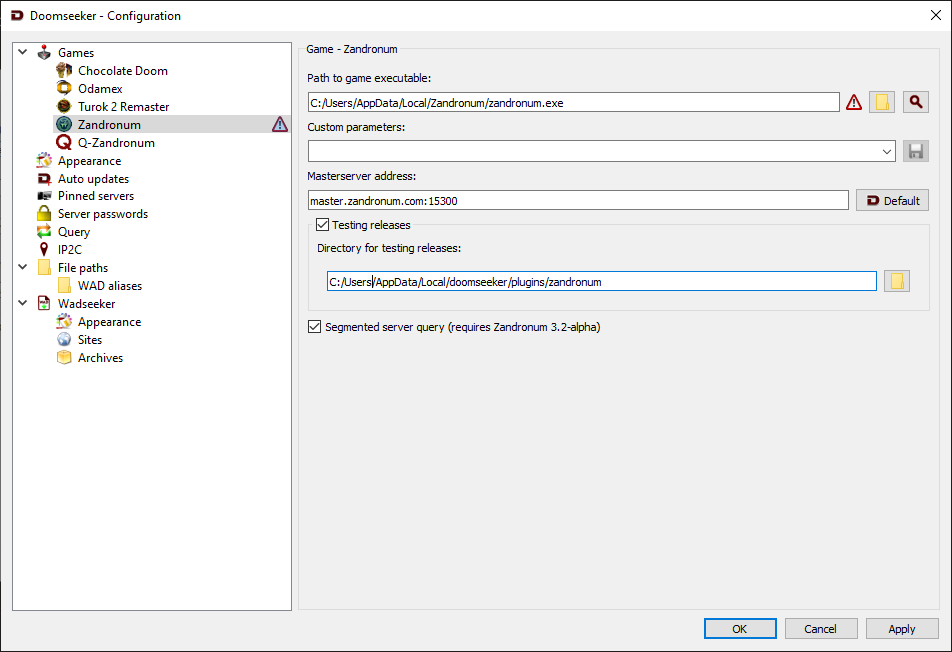Image resolution: width=952 pixels, height=652 pixels.
Task: Click the Archives box icon
Action: [64, 358]
